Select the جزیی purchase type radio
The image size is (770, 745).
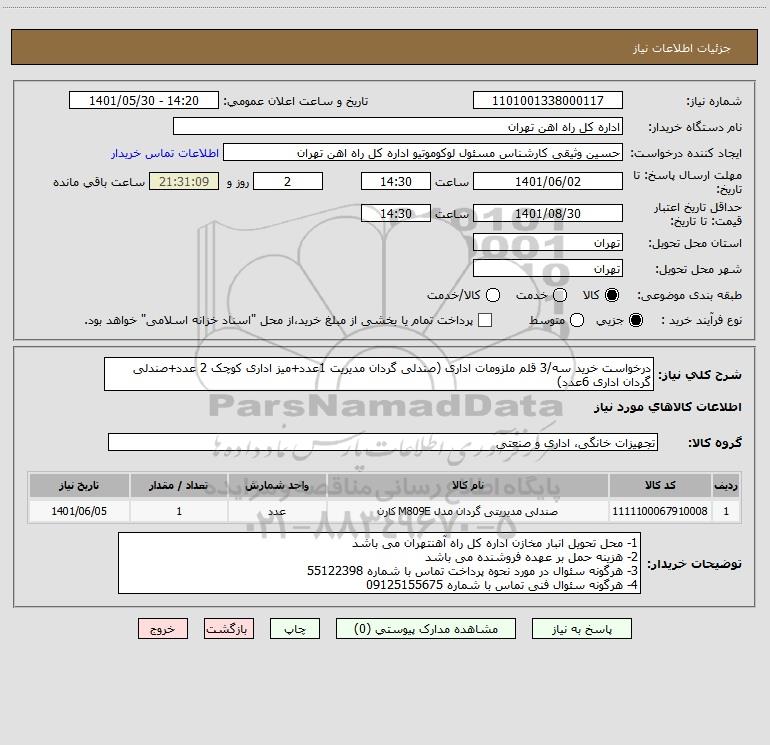tap(635, 320)
